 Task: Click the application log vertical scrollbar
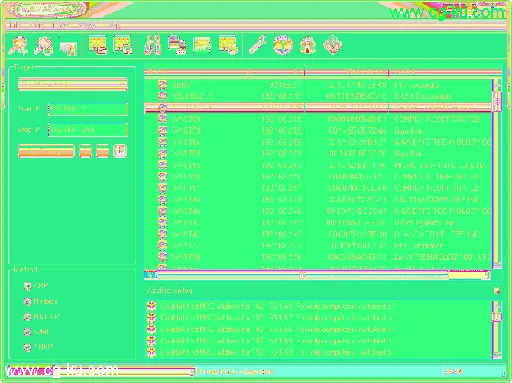497,329
